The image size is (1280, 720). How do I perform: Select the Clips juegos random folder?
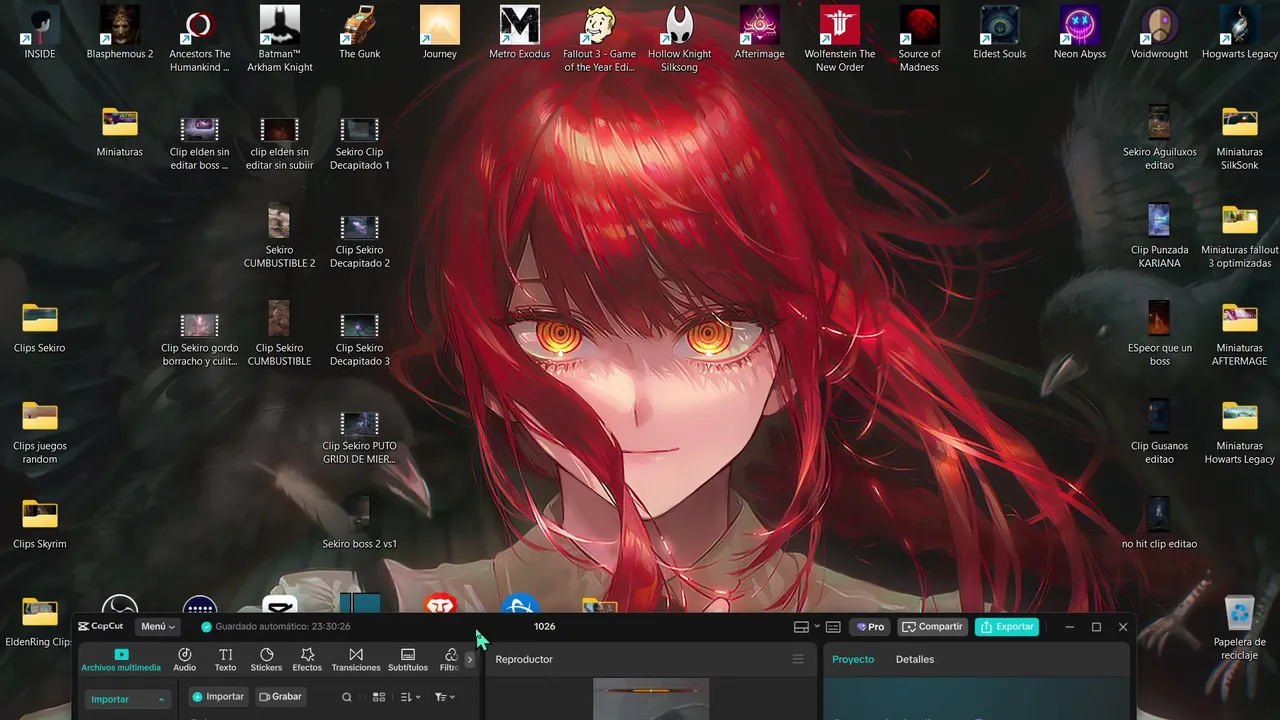pyautogui.click(x=40, y=432)
